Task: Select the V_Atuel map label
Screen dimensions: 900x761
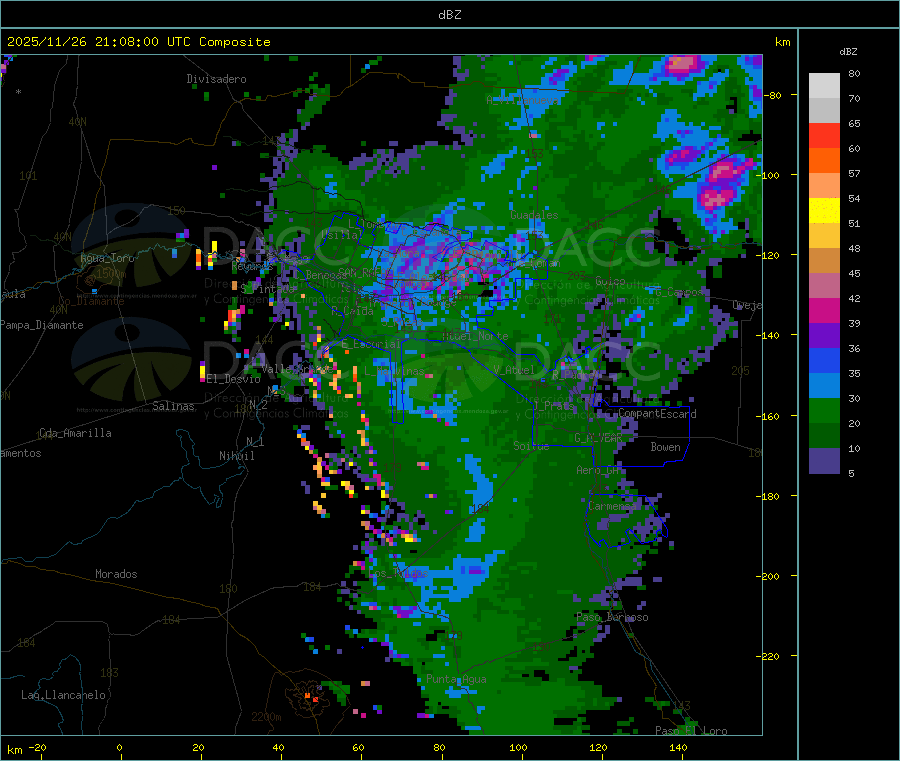Action: pos(514,370)
